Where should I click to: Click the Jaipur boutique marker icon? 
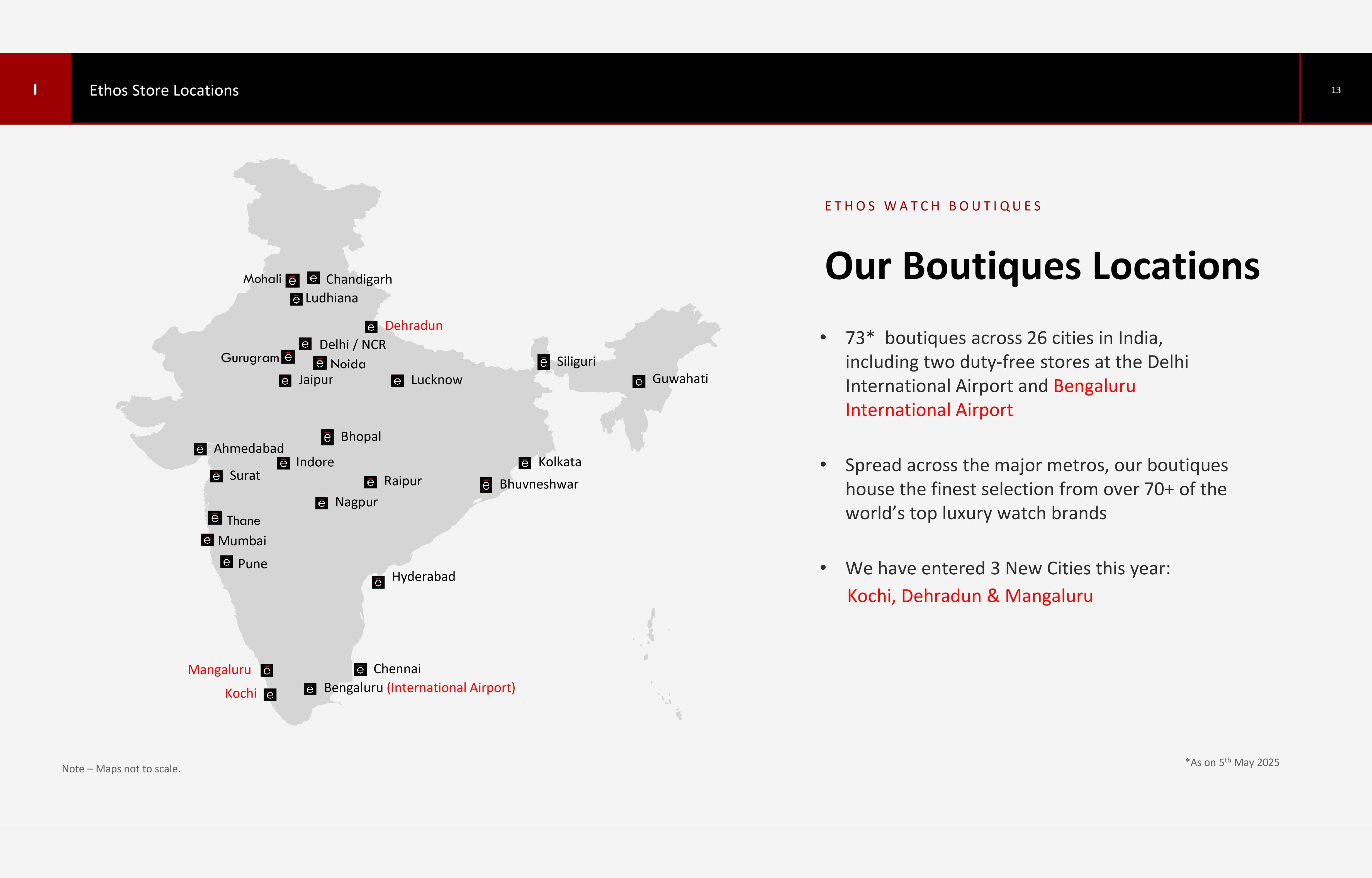[285, 381]
